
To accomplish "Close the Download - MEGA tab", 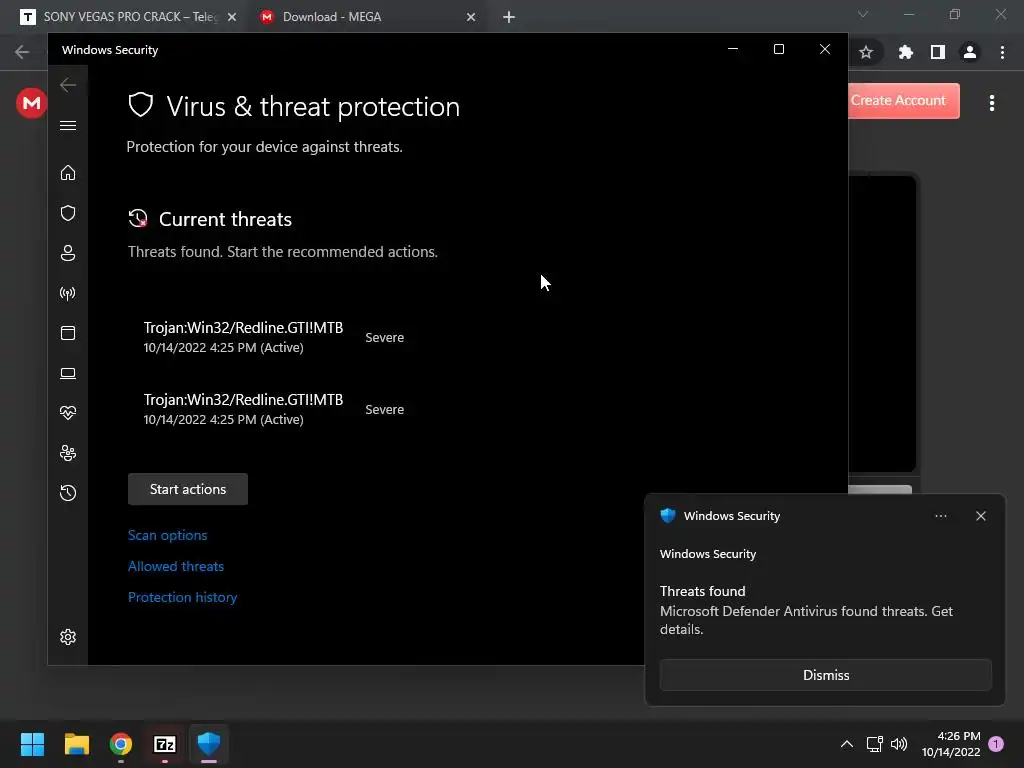I will (x=471, y=18).
